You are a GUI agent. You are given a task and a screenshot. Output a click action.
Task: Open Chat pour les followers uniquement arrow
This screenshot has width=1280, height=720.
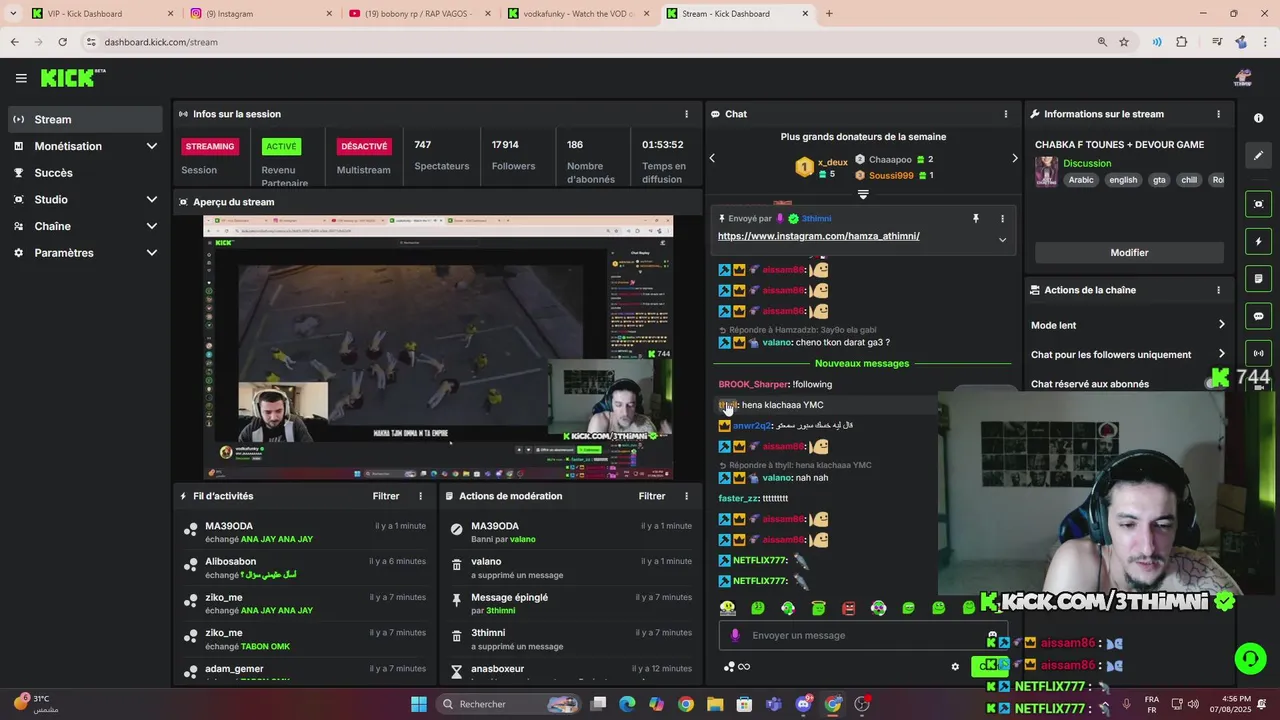pos(1221,354)
